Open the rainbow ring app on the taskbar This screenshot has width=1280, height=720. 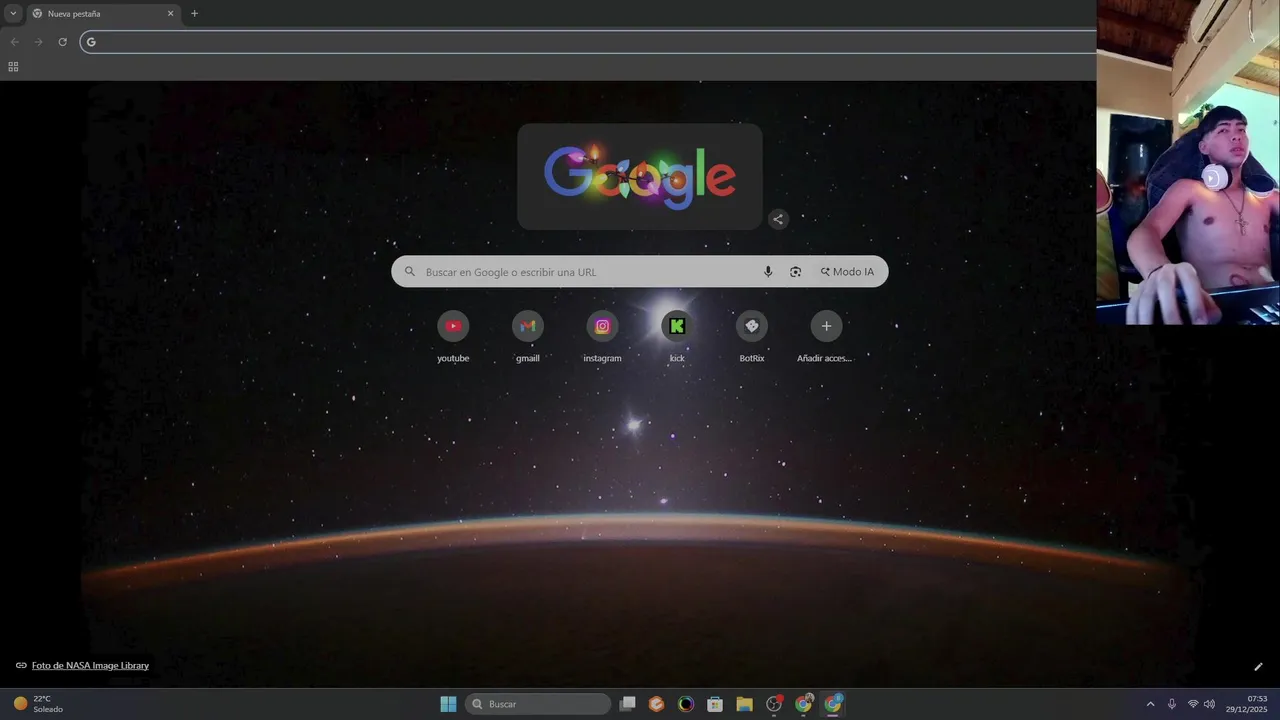click(x=686, y=704)
